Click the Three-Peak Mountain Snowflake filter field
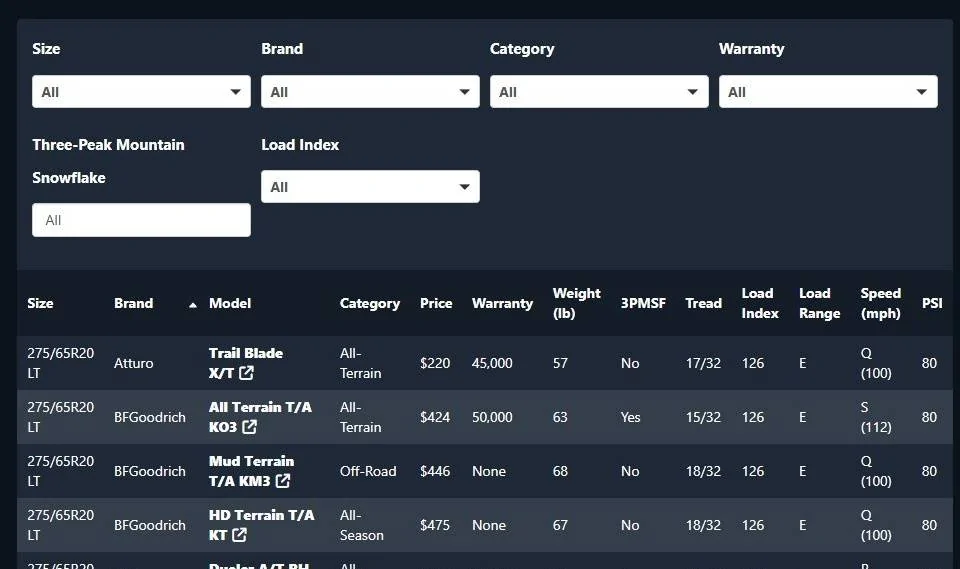The width and height of the screenshot is (960, 569). tap(141, 220)
